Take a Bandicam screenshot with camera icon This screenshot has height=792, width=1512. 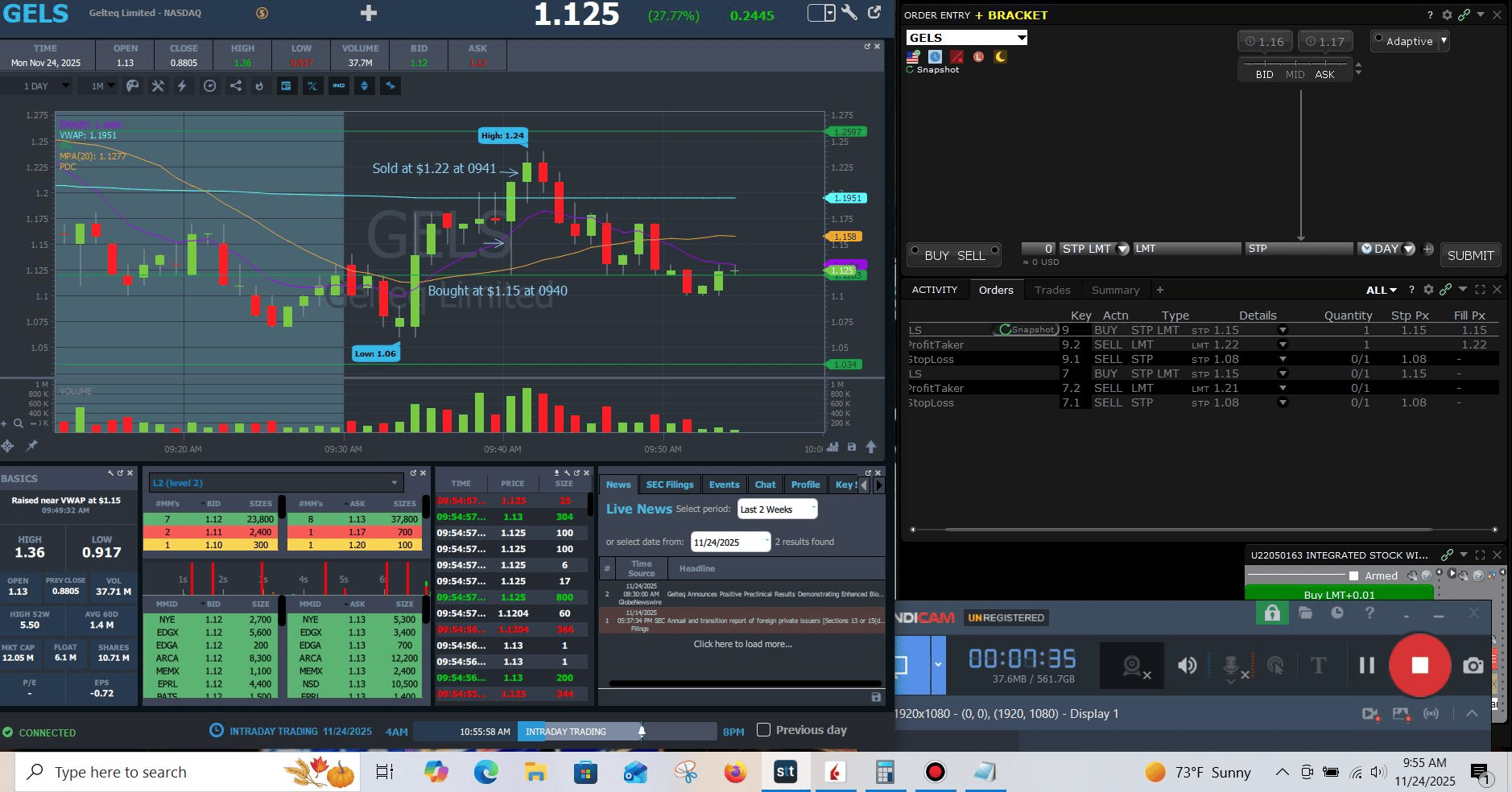(x=1473, y=666)
